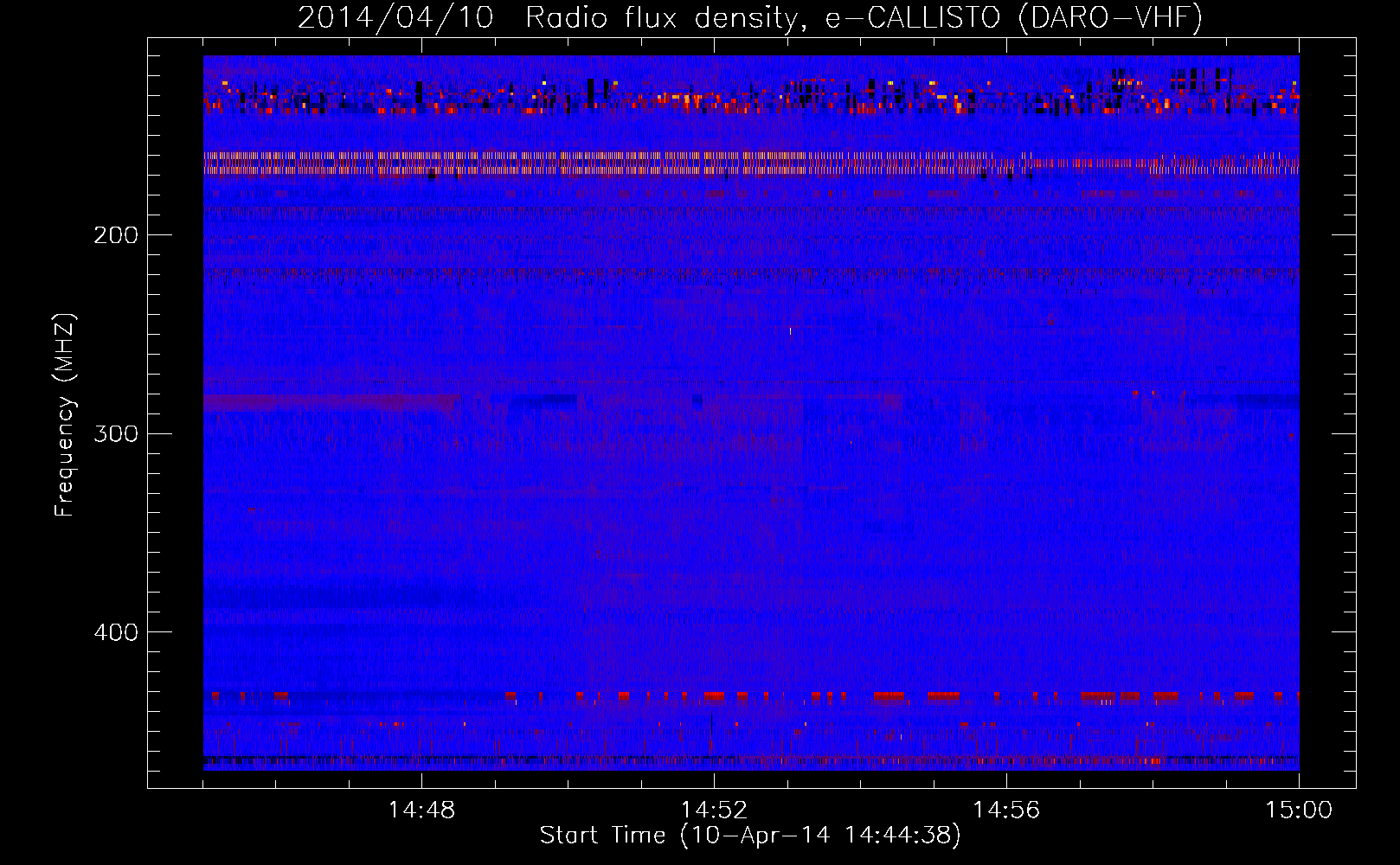
Task: Click the 'Start Time (10-Apr-14 14:44:38)' label
Action: tap(750, 836)
